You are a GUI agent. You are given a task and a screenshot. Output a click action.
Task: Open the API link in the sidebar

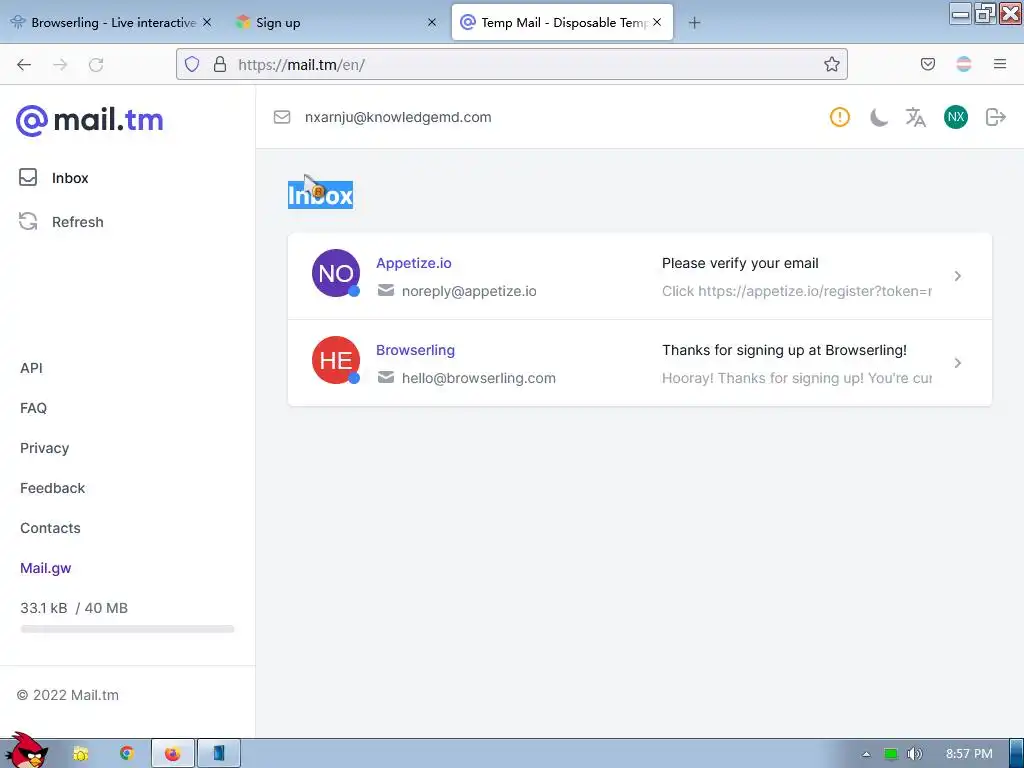pos(31,368)
